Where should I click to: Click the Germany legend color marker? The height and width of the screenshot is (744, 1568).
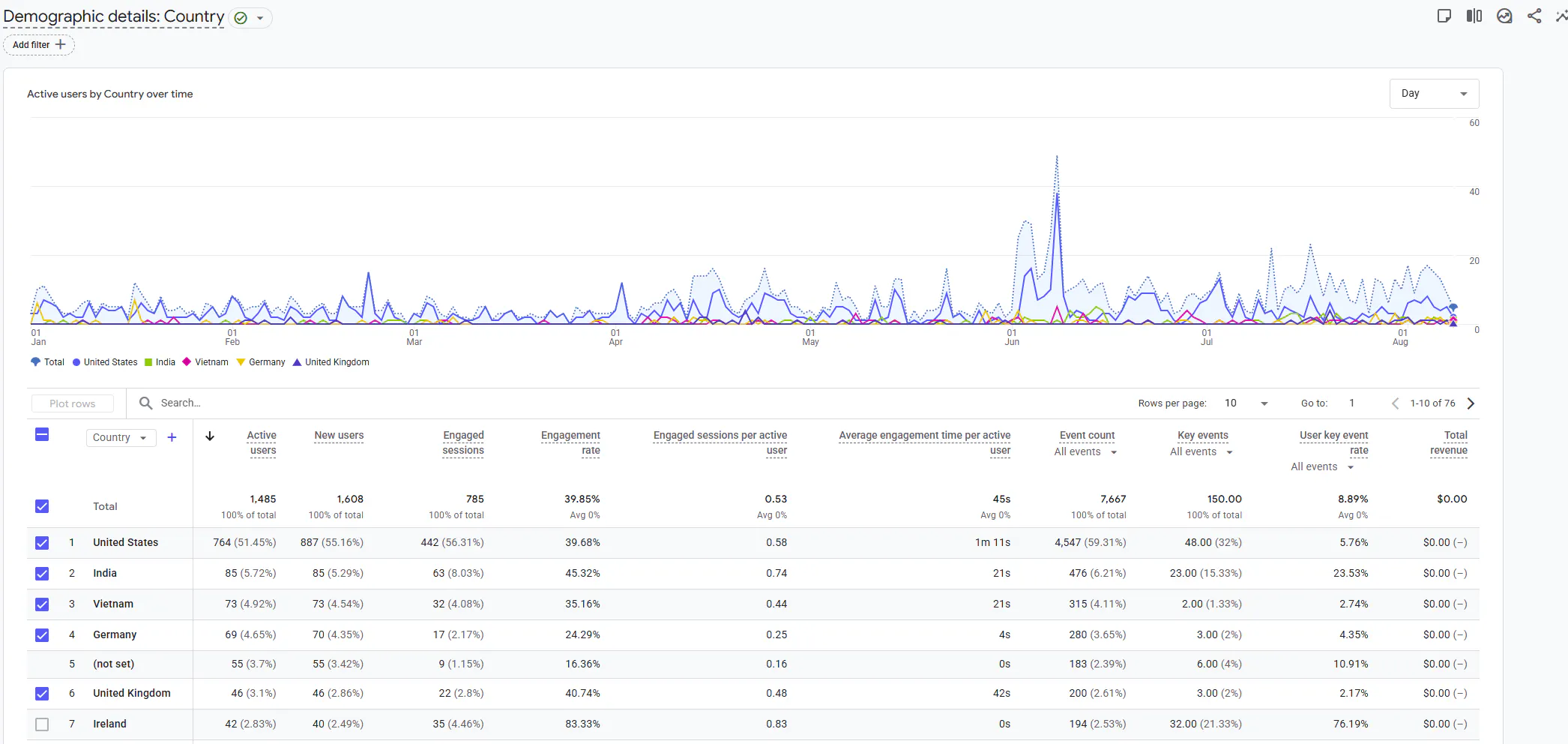(x=241, y=362)
